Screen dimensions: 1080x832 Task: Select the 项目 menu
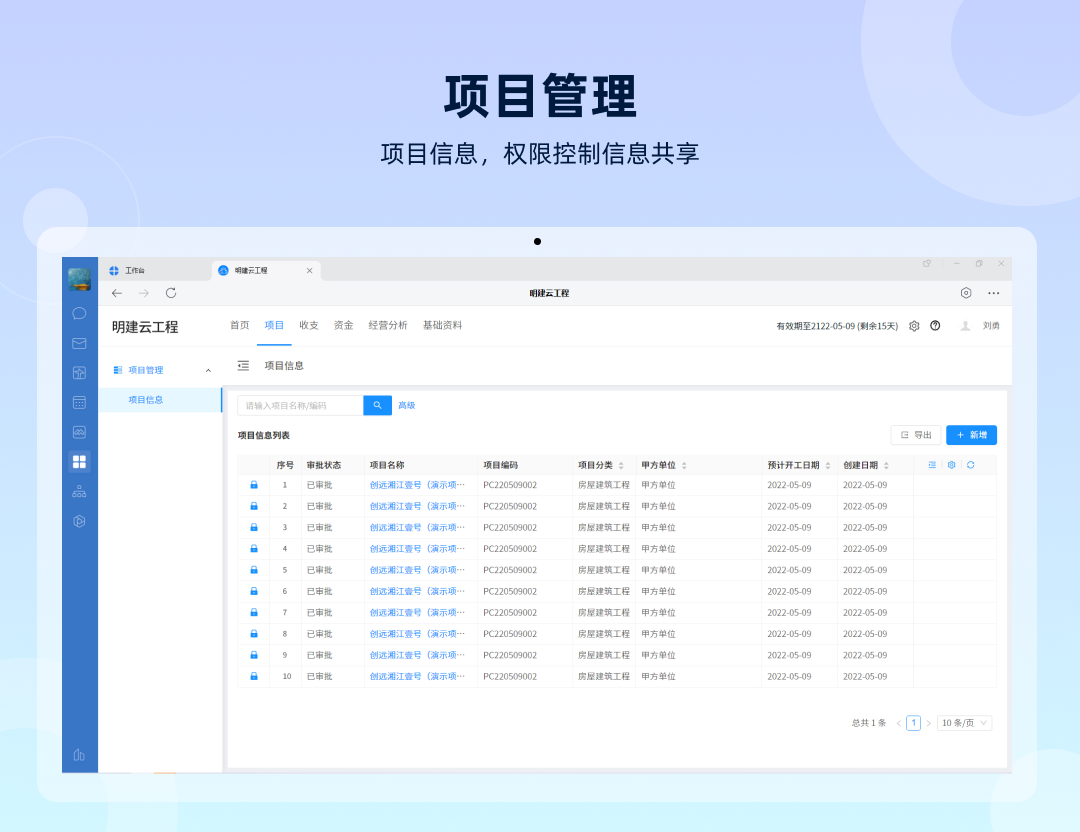(x=274, y=325)
